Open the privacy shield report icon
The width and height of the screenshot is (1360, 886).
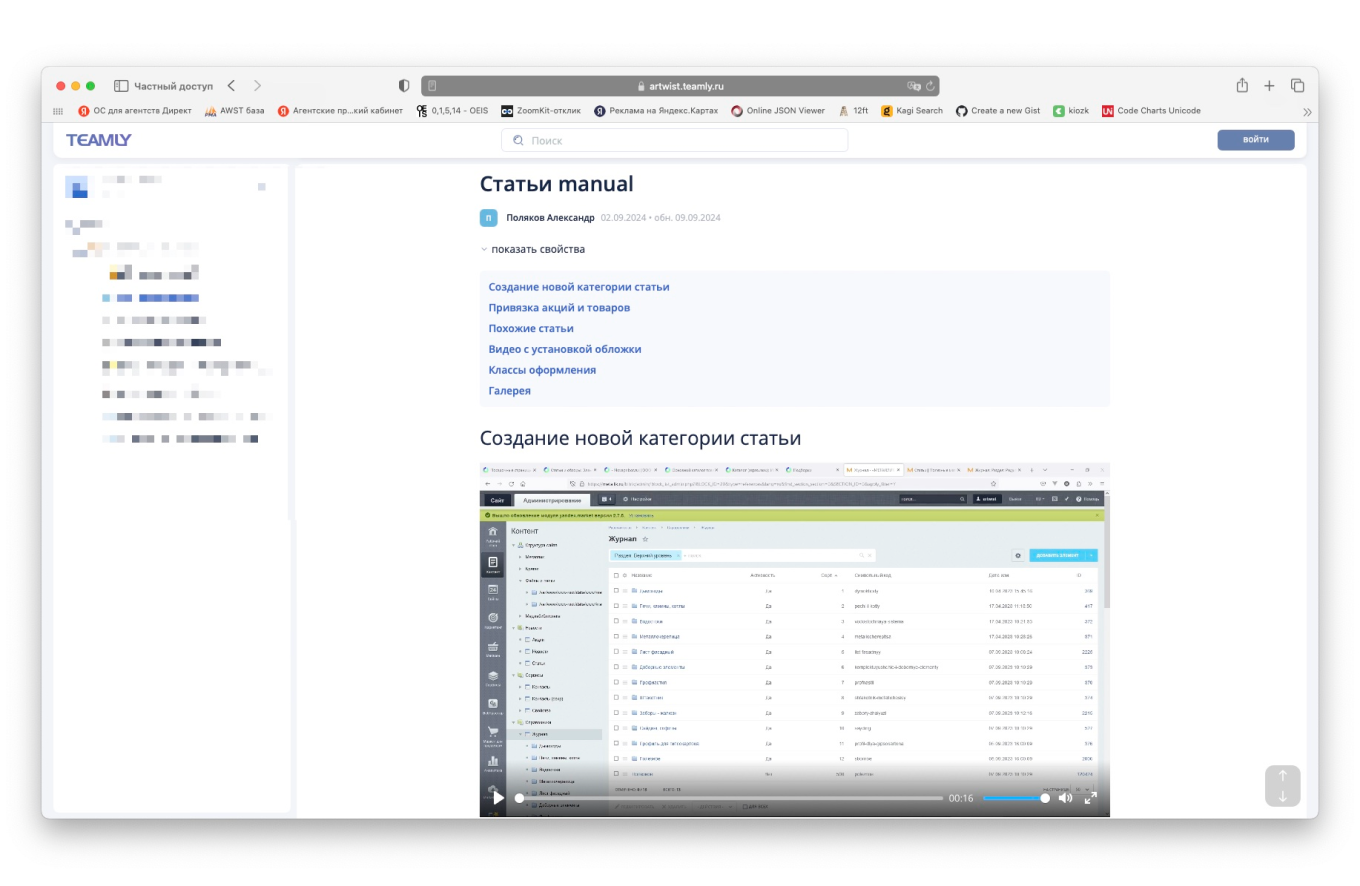pos(404,86)
